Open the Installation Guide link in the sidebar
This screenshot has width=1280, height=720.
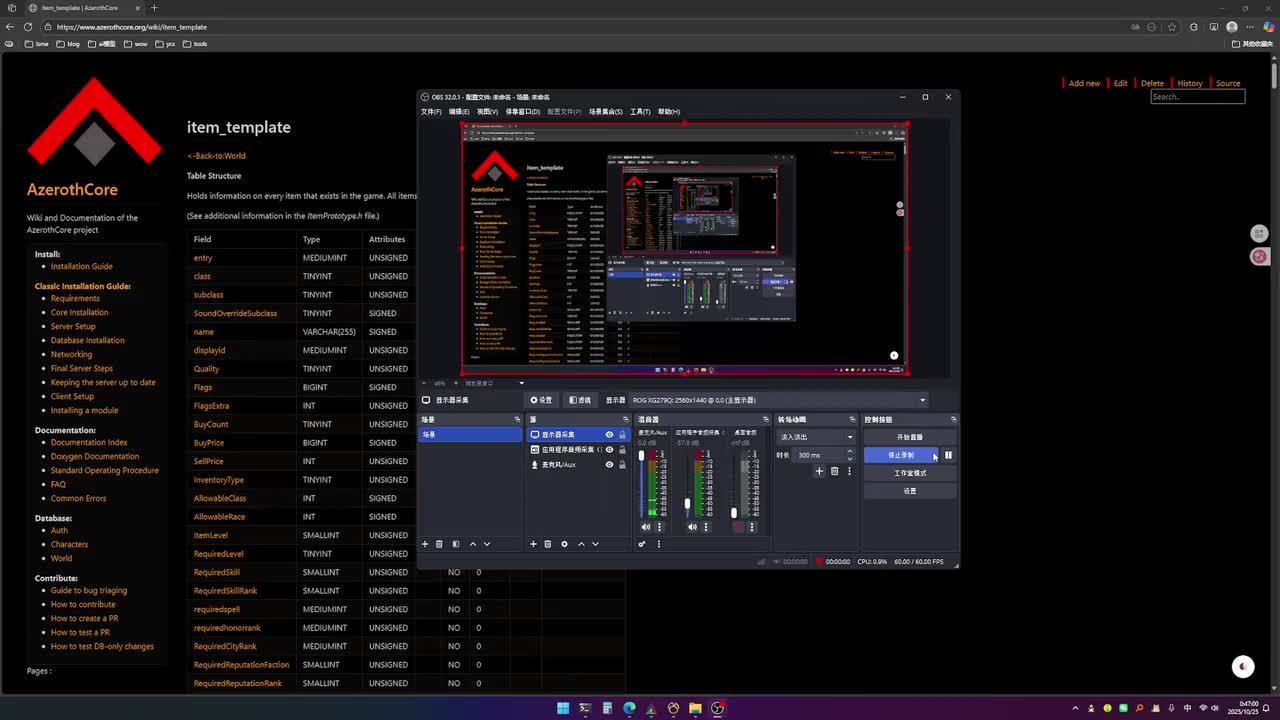pos(82,267)
